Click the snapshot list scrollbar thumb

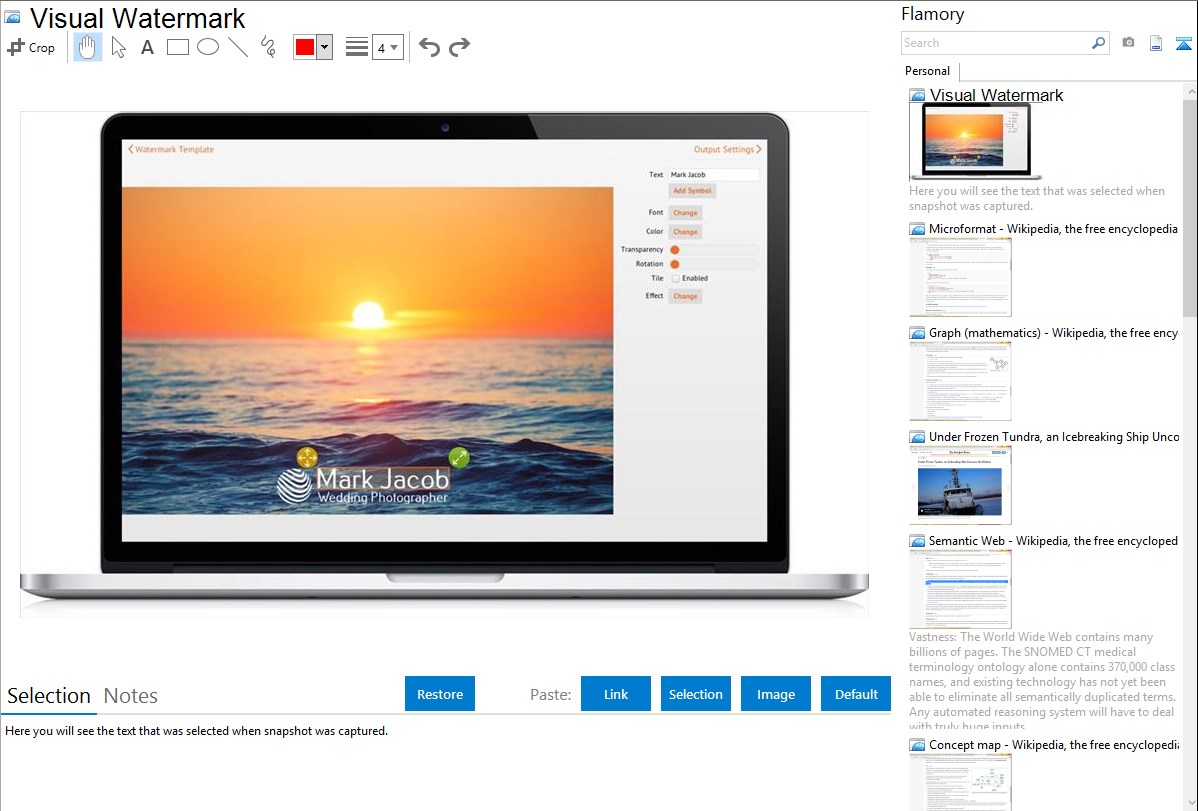click(x=1190, y=208)
